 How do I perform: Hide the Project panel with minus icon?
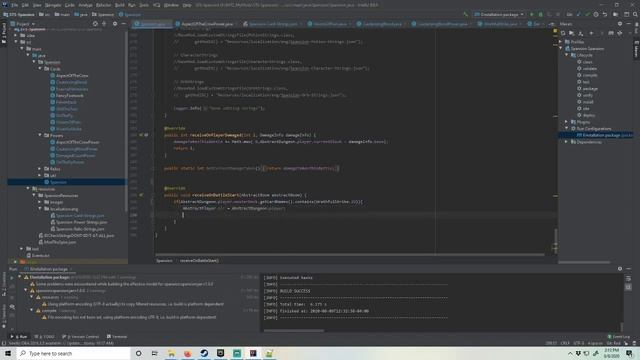pyautogui.click(x=124, y=24)
